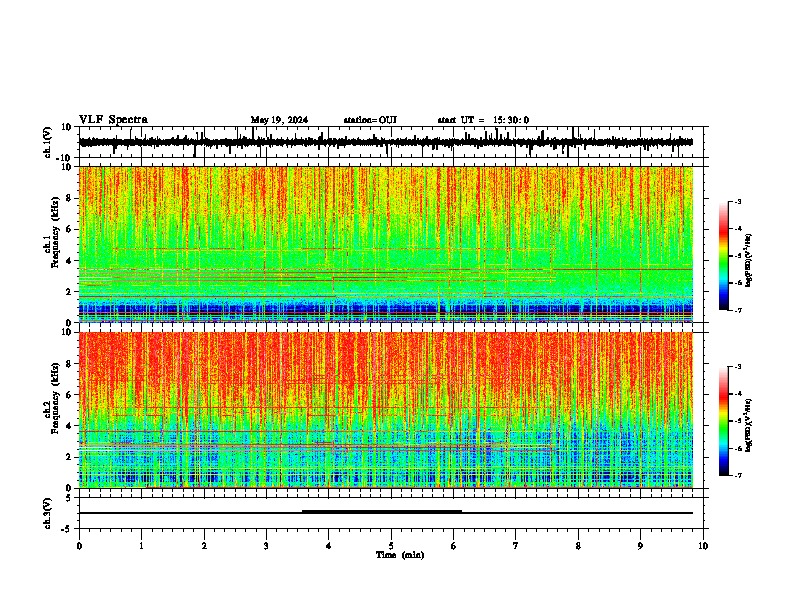Click time axis tick label '10'
The height and width of the screenshot is (612, 792).
(x=703, y=546)
